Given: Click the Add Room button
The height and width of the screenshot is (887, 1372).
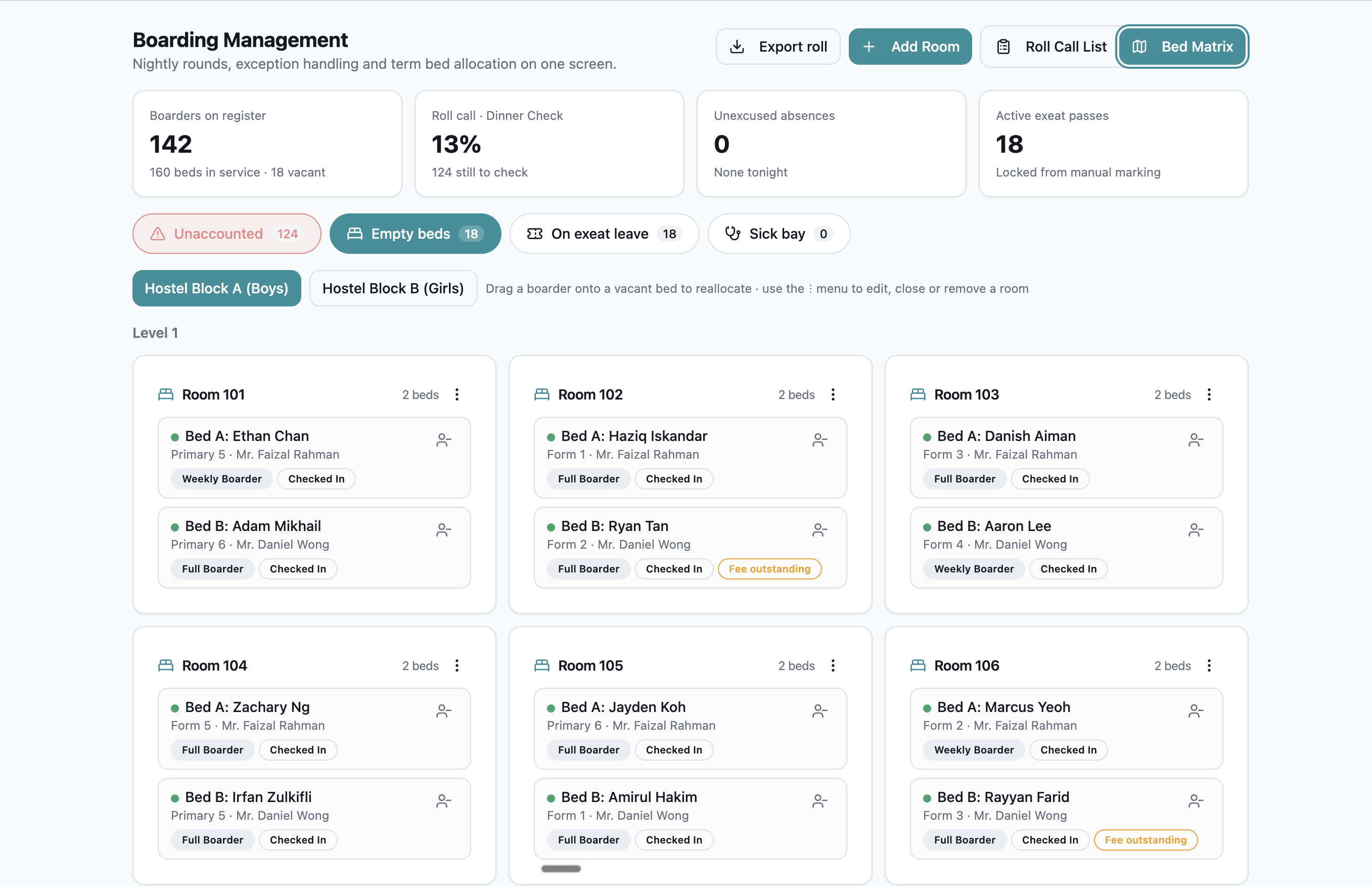Looking at the screenshot, I should tap(910, 47).
